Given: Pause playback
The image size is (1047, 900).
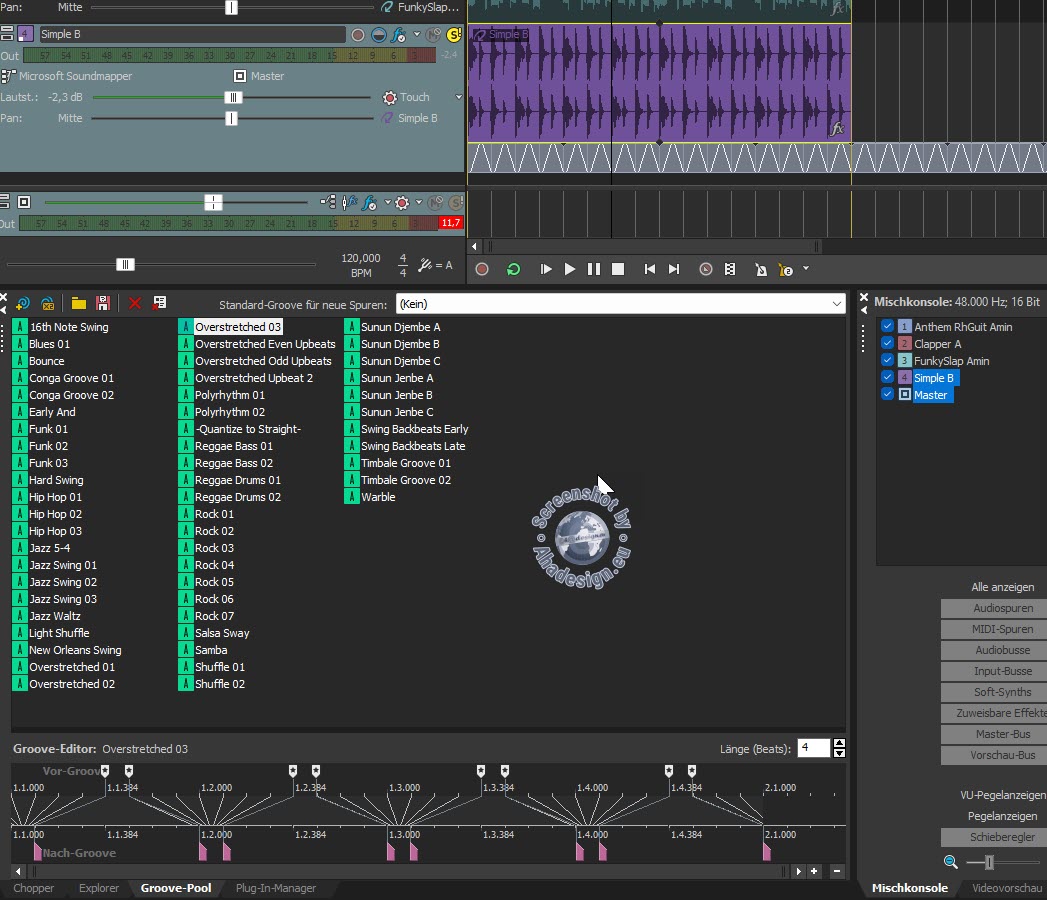Looking at the screenshot, I should pyautogui.click(x=594, y=269).
